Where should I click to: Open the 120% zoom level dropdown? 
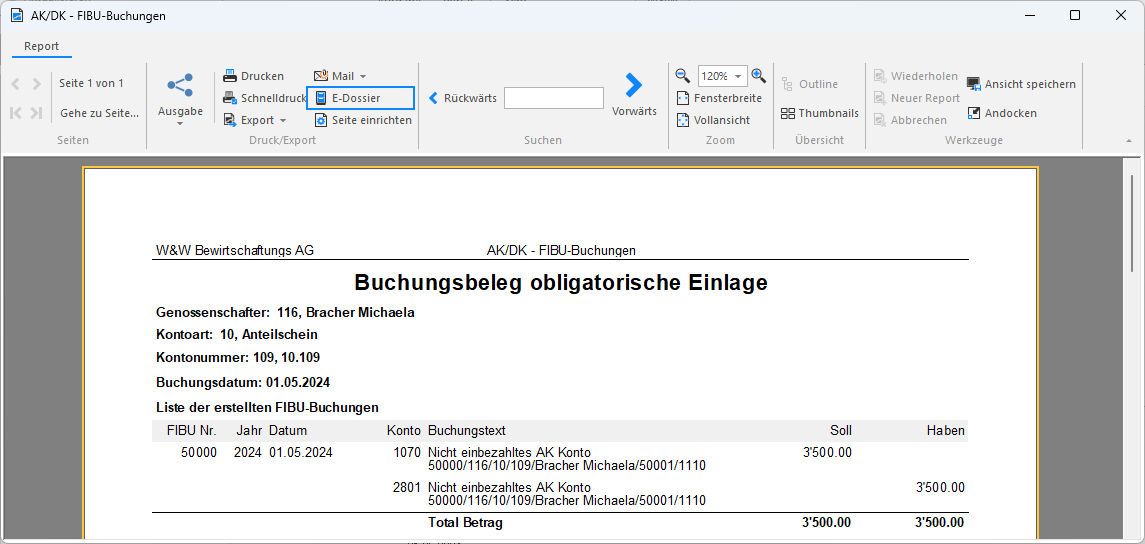point(738,76)
